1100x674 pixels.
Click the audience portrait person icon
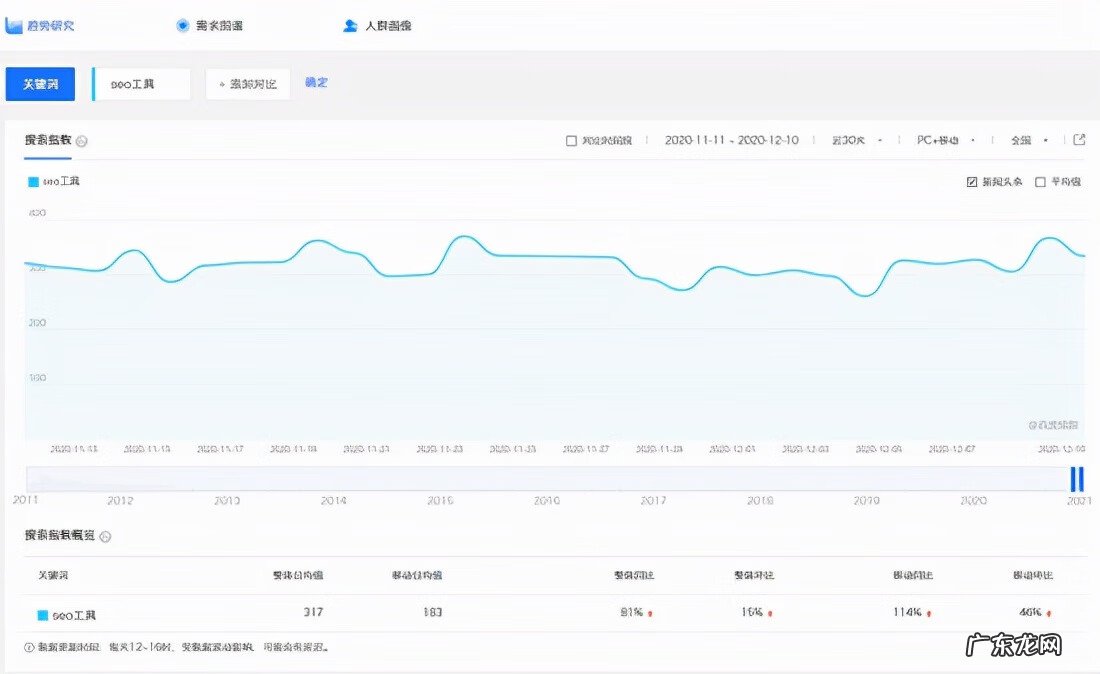click(350, 25)
